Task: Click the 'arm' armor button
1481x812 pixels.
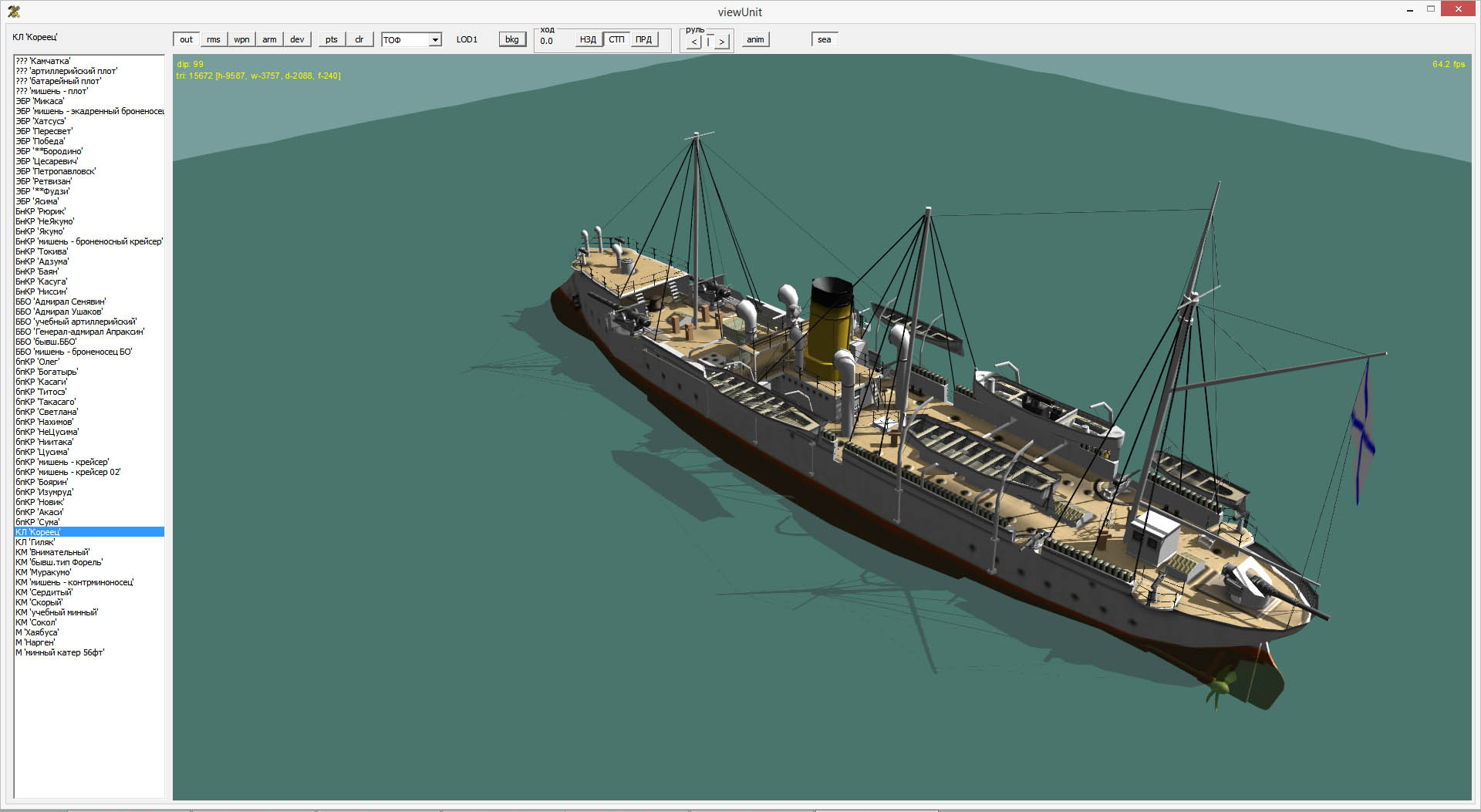Action: tap(269, 39)
